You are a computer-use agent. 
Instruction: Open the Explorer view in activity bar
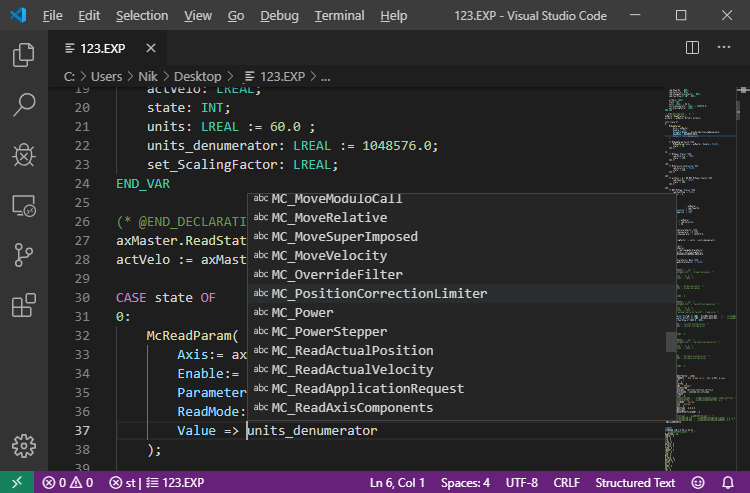point(24,55)
